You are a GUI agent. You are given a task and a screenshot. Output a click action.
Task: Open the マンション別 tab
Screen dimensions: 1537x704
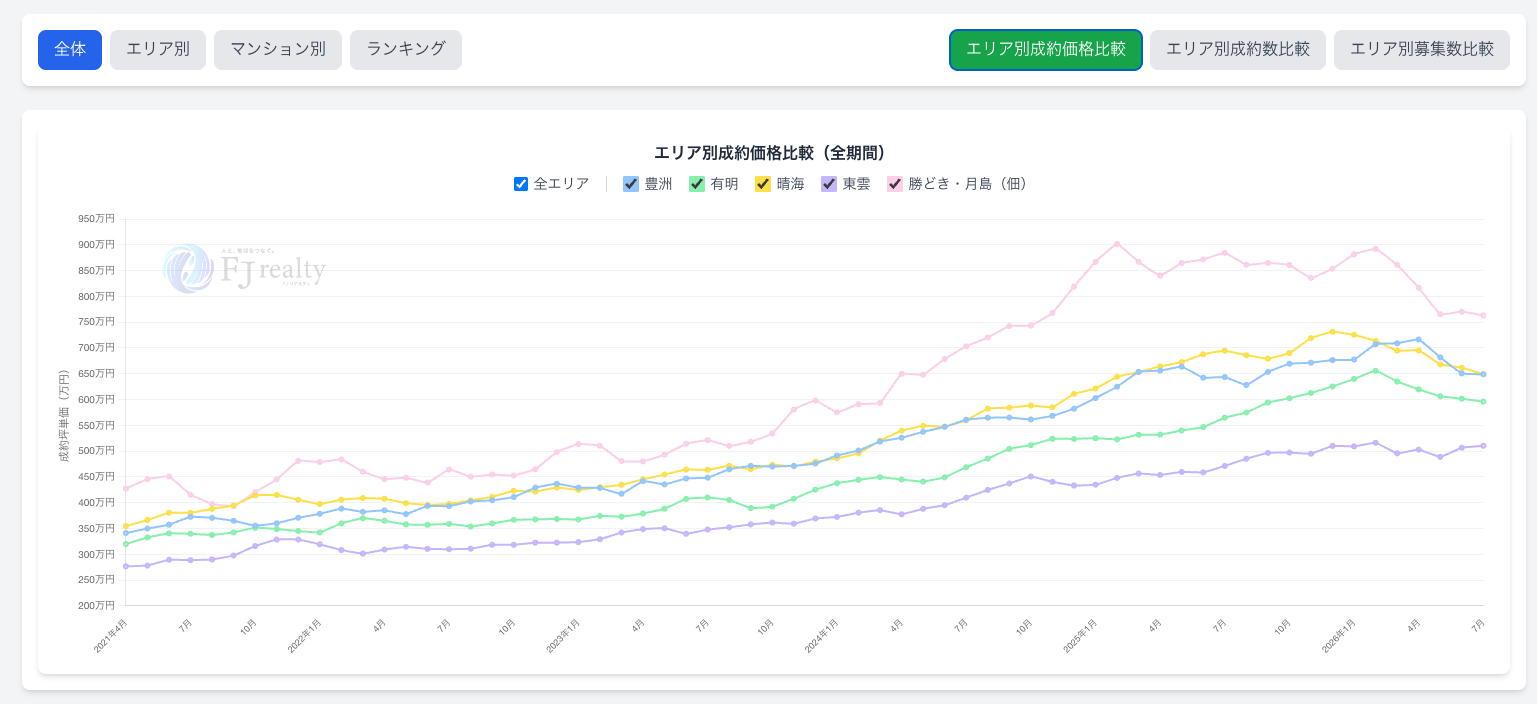(x=278, y=50)
